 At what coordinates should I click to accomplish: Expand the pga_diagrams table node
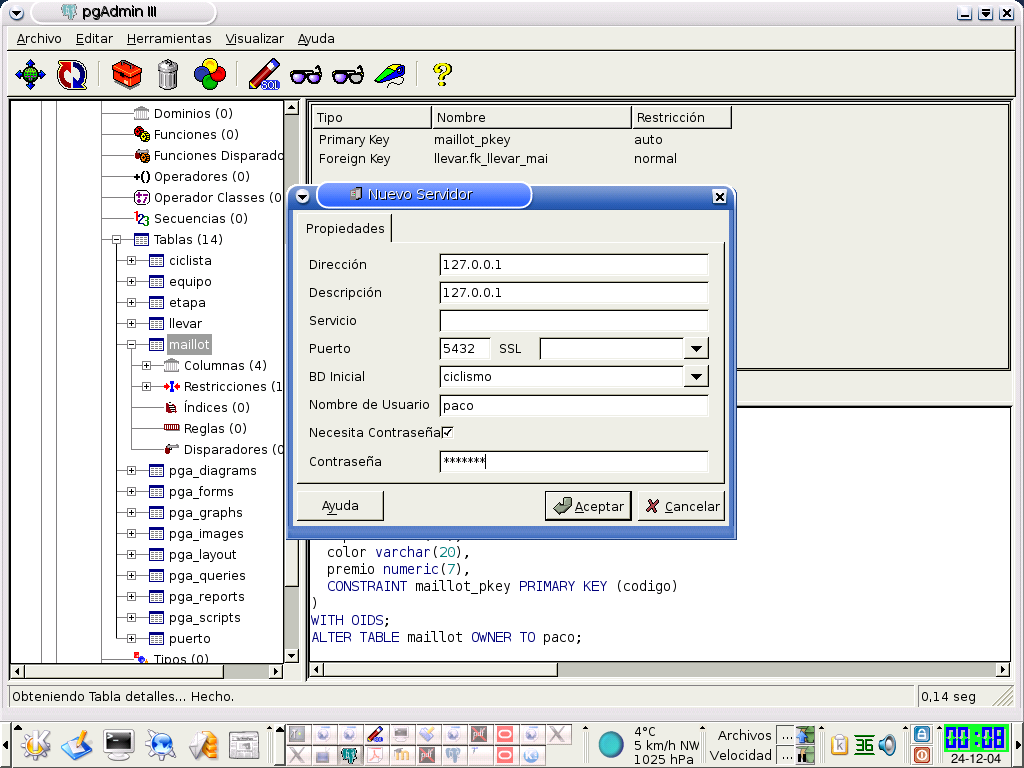click(131, 470)
